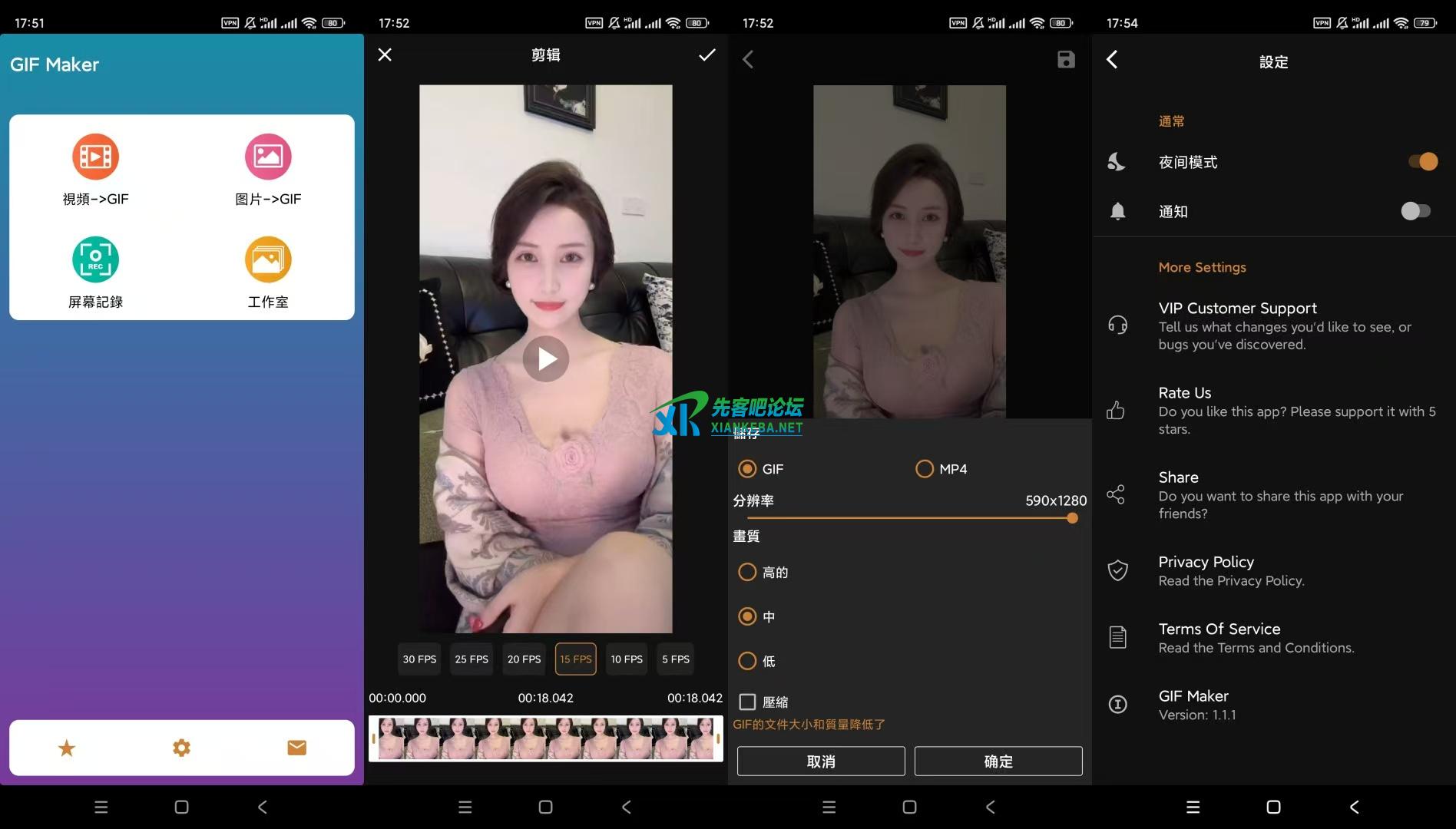This screenshot has width=1456, height=829.
Task: Open the settings gear icon
Action: point(181,747)
